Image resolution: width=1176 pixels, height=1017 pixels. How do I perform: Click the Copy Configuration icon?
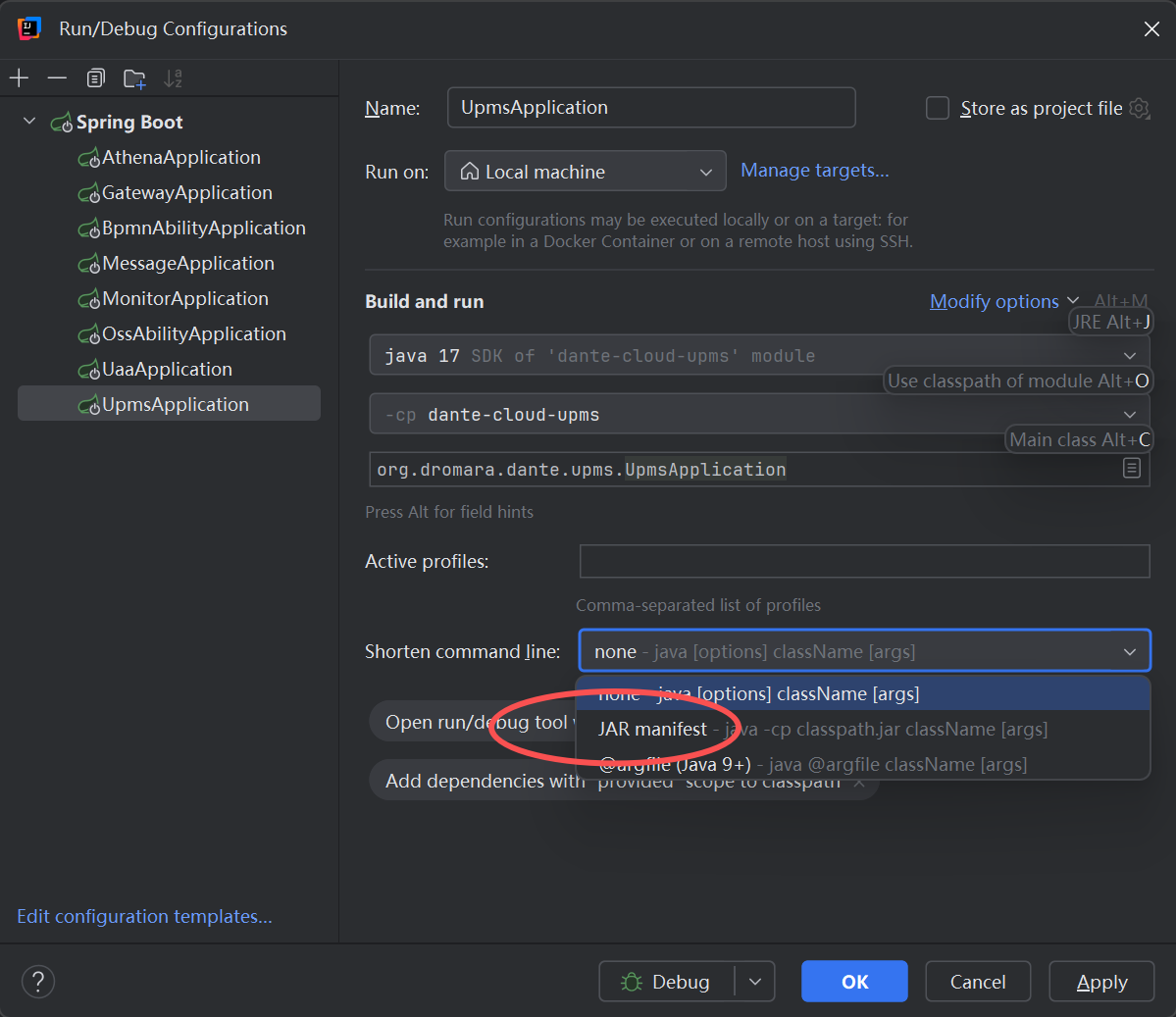click(x=95, y=78)
